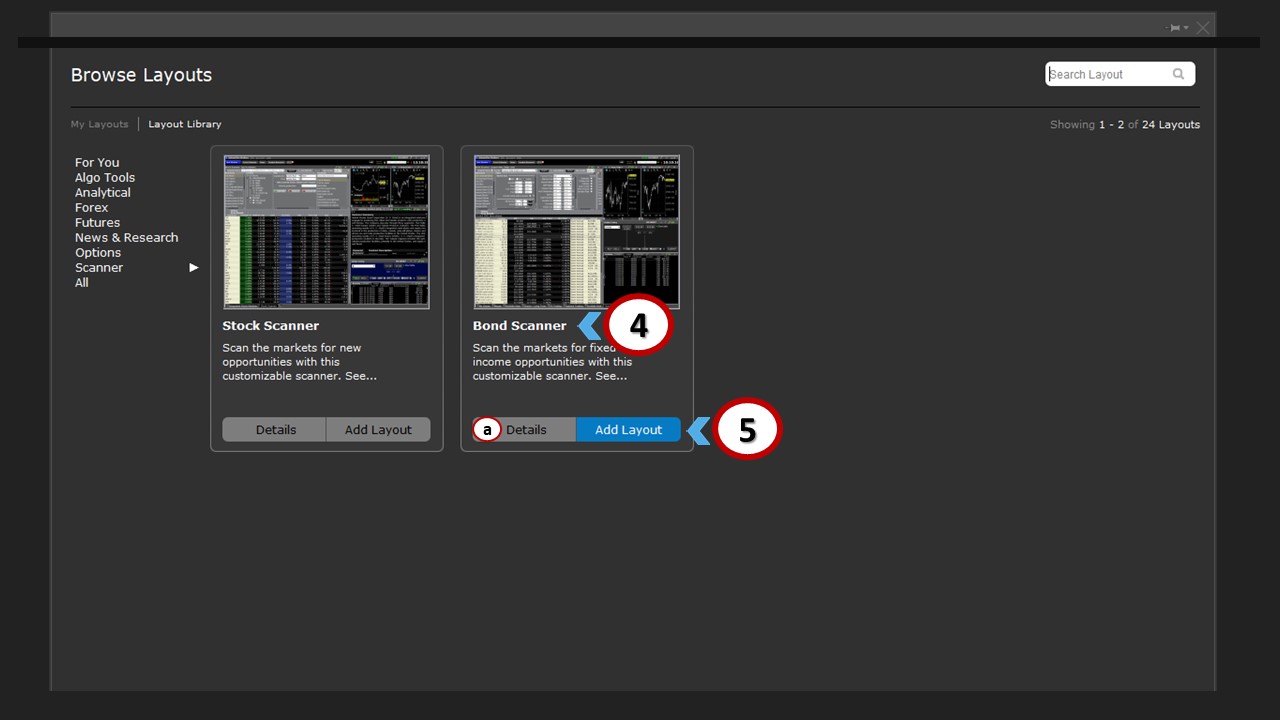Open the Analytical layouts category
The height and width of the screenshot is (720, 1280).
pos(103,192)
